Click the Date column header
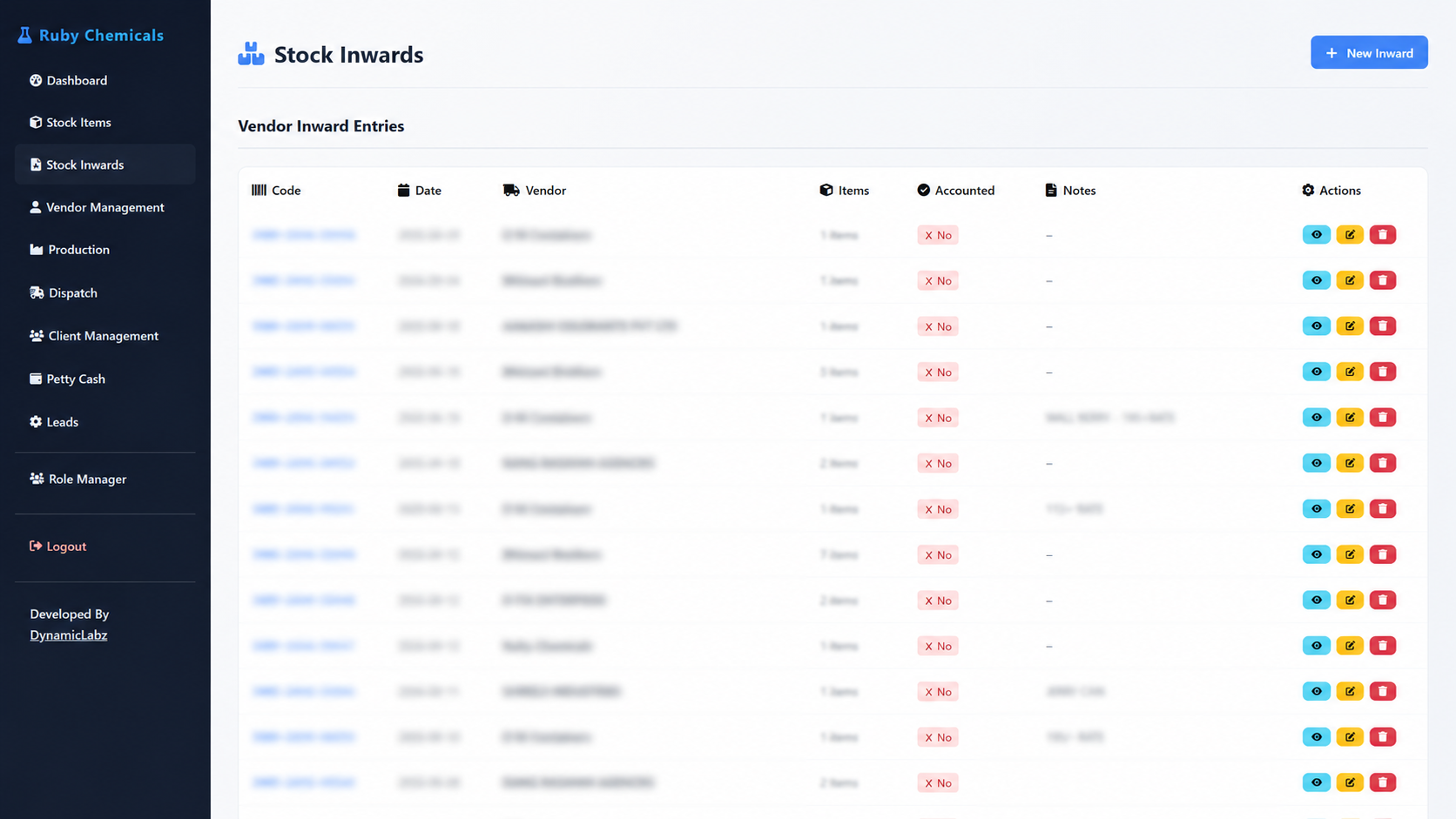 tap(420, 191)
